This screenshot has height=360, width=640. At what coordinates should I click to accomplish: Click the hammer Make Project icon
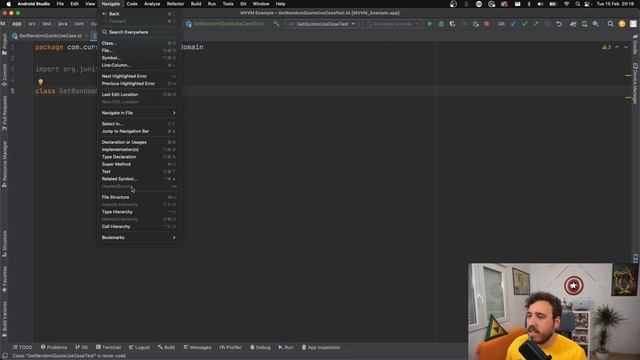coord(276,24)
